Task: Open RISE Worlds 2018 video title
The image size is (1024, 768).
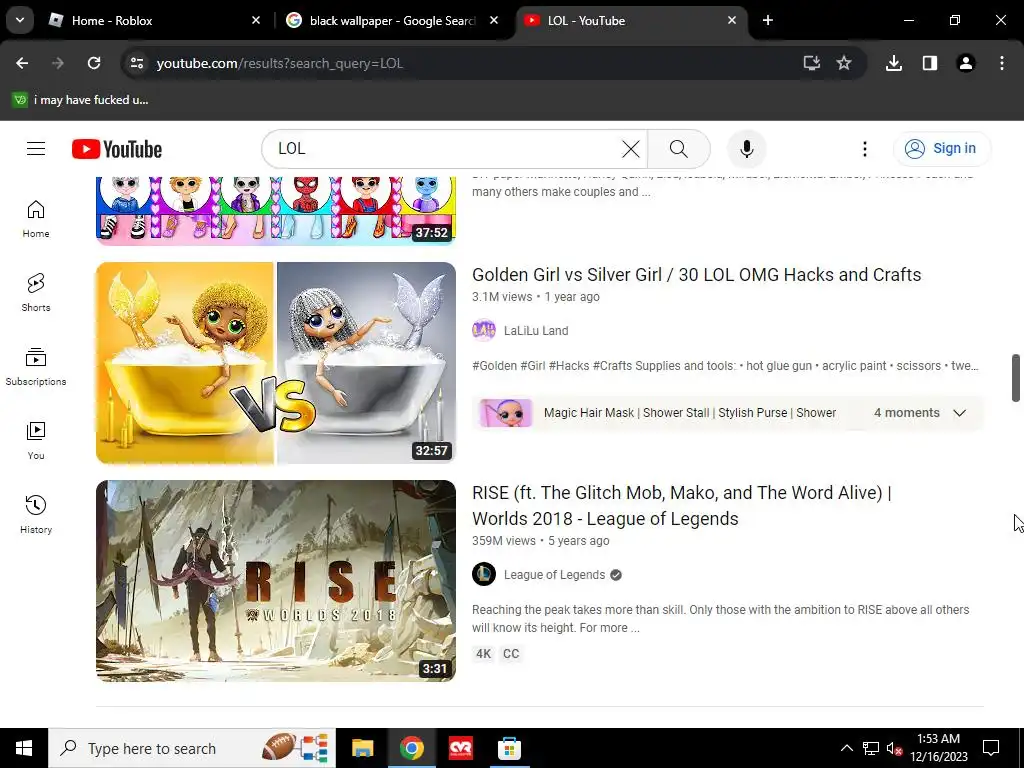Action: pos(681,505)
